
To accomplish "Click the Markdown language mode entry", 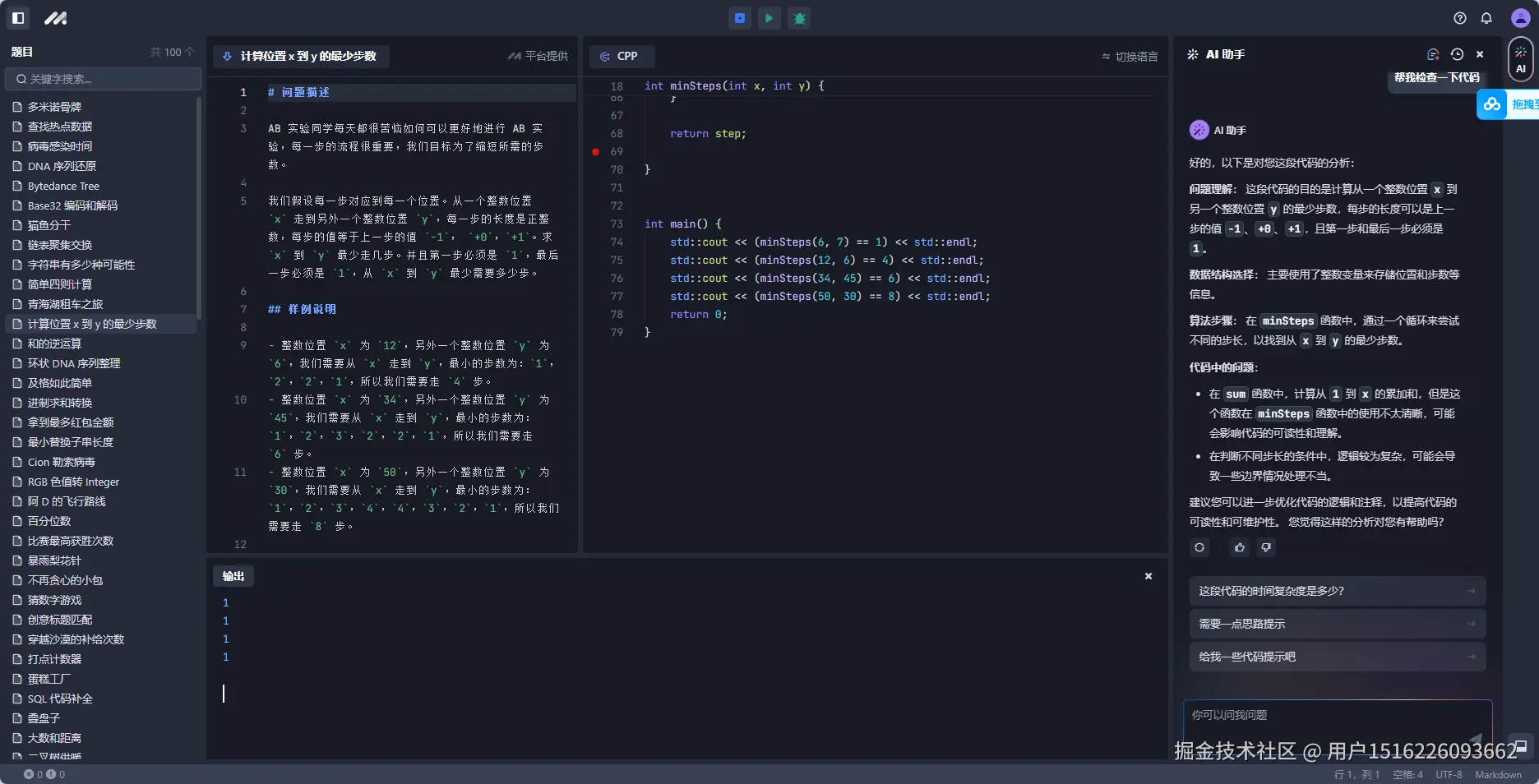I will [x=1498, y=774].
